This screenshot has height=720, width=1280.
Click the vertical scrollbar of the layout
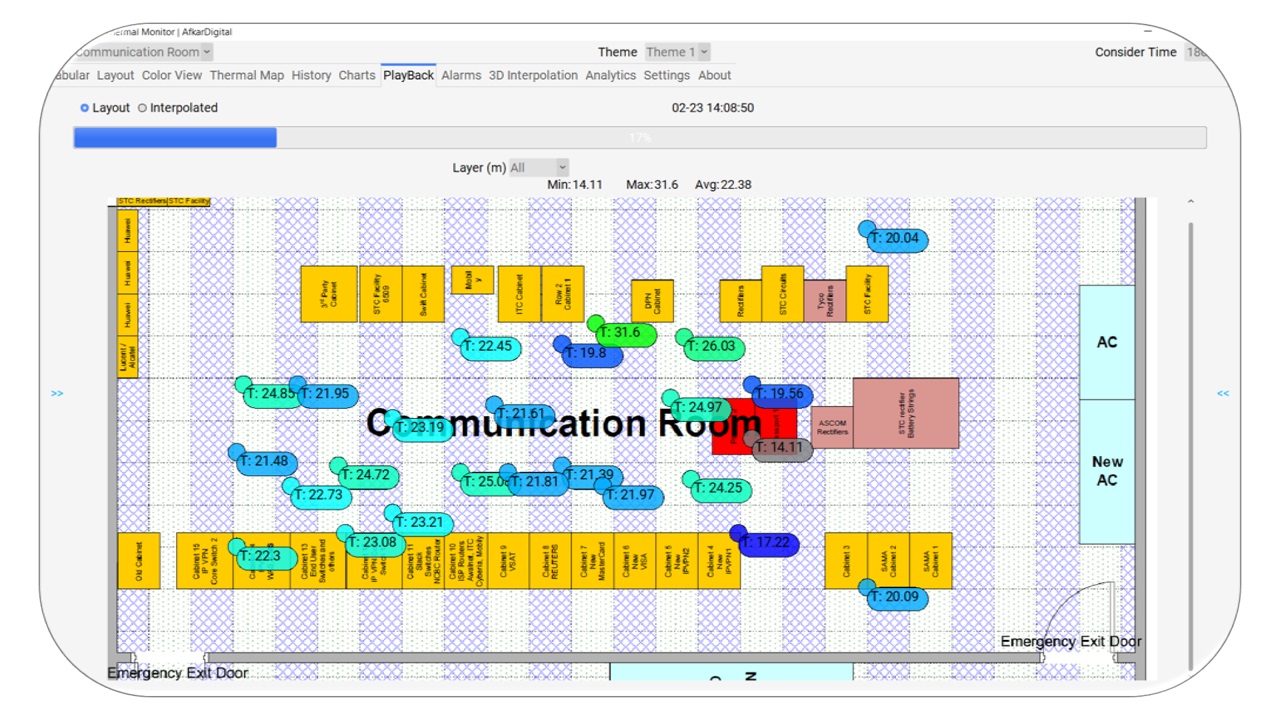(1190, 440)
